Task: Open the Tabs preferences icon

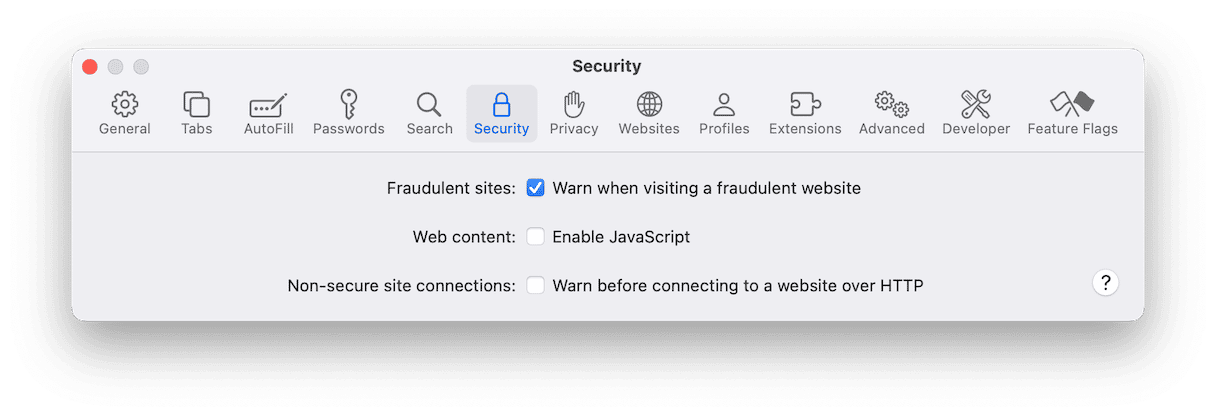Action: click(196, 104)
